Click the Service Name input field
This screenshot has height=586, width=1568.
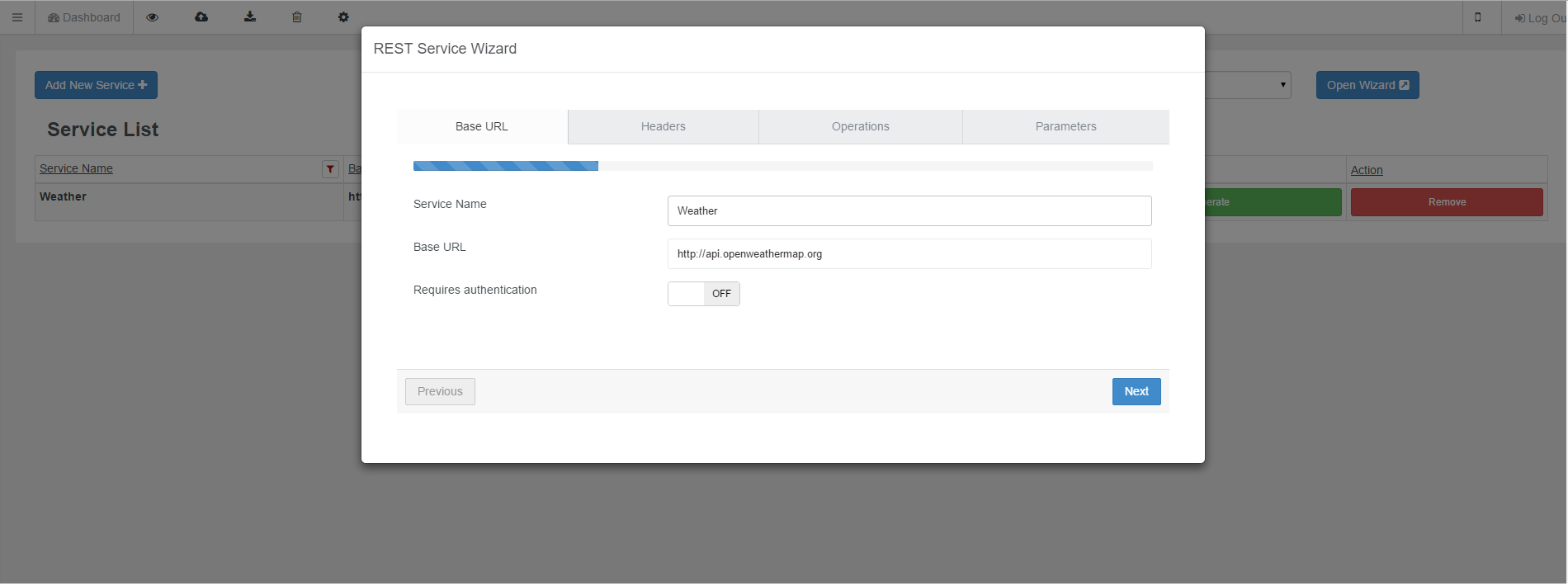909,211
